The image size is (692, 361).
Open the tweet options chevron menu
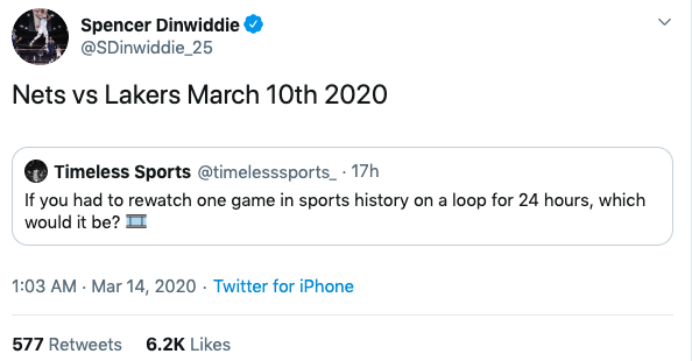(x=665, y=22)
